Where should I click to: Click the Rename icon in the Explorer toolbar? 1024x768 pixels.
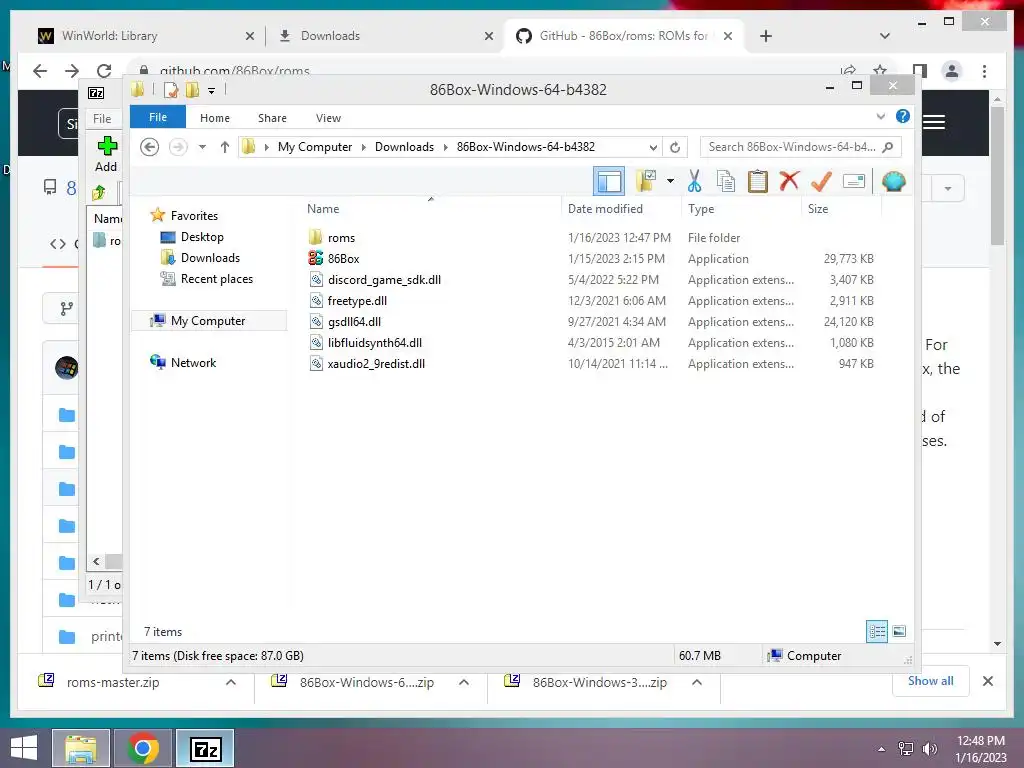[x=854, y=181]
